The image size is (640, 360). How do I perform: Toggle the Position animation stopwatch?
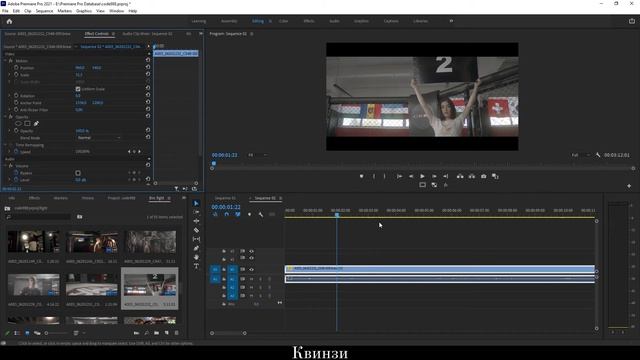tap(16, 68)
